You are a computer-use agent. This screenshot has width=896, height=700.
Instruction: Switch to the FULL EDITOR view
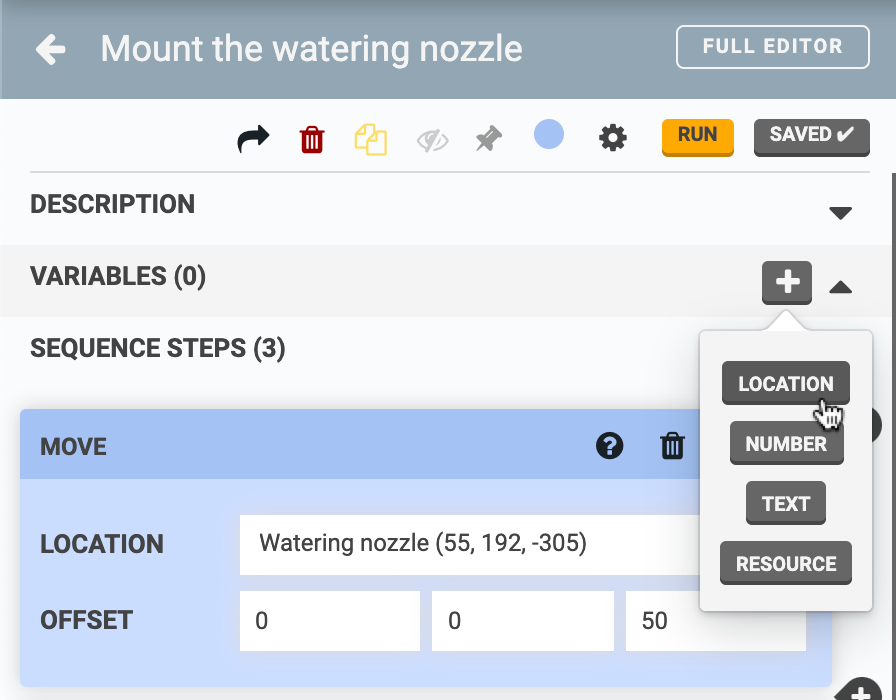point(772,46)
